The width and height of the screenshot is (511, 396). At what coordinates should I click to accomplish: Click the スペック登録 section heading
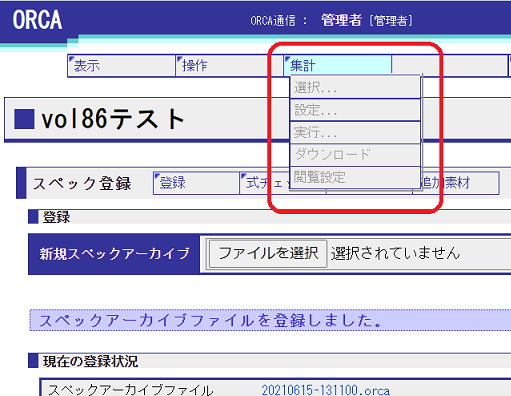click(82, 184)
